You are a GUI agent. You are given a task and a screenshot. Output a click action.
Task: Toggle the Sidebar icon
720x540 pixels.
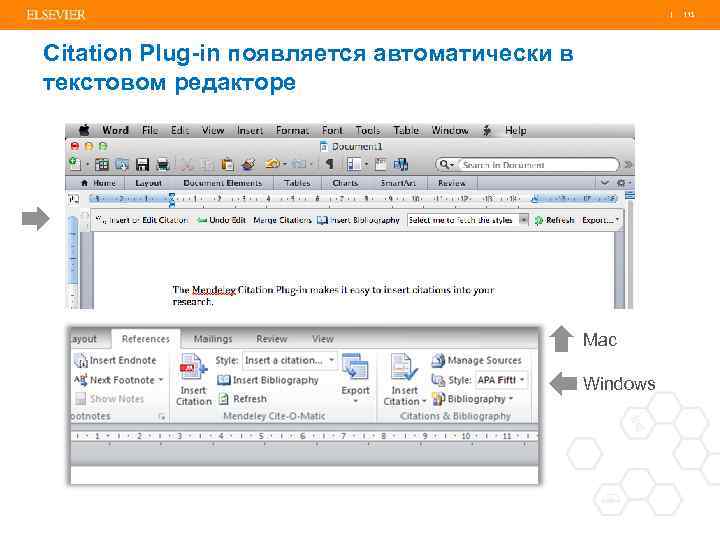tap(354, 164)
